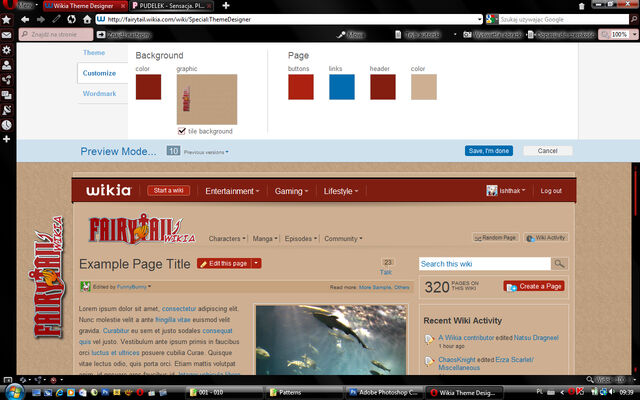Open the address bar history dropdown
Image resolution: width=640 pixels, height=400 pixels.
[x=480, y=19]
